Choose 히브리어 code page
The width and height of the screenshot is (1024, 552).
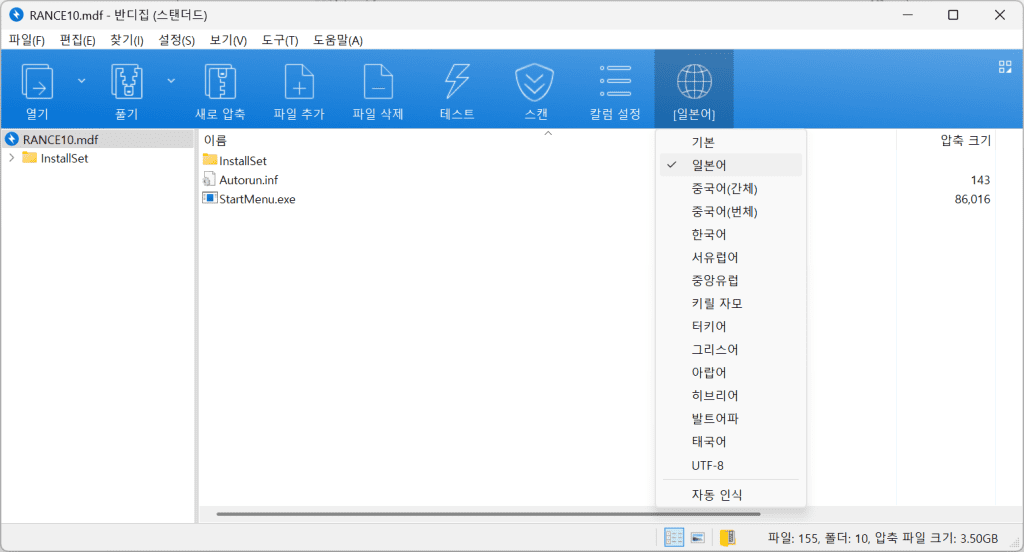(x=731, y=395)
